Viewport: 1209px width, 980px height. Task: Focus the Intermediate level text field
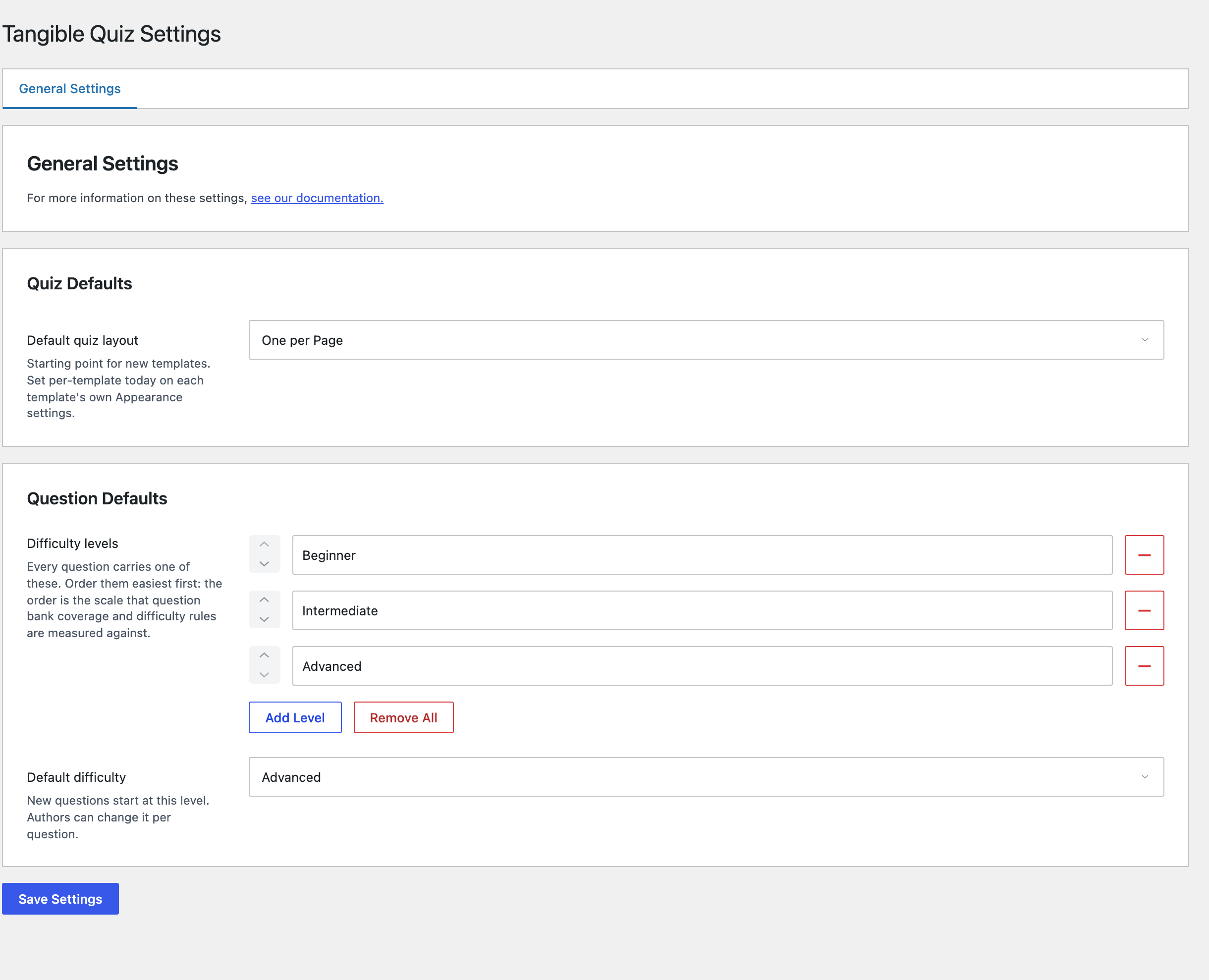702,610
